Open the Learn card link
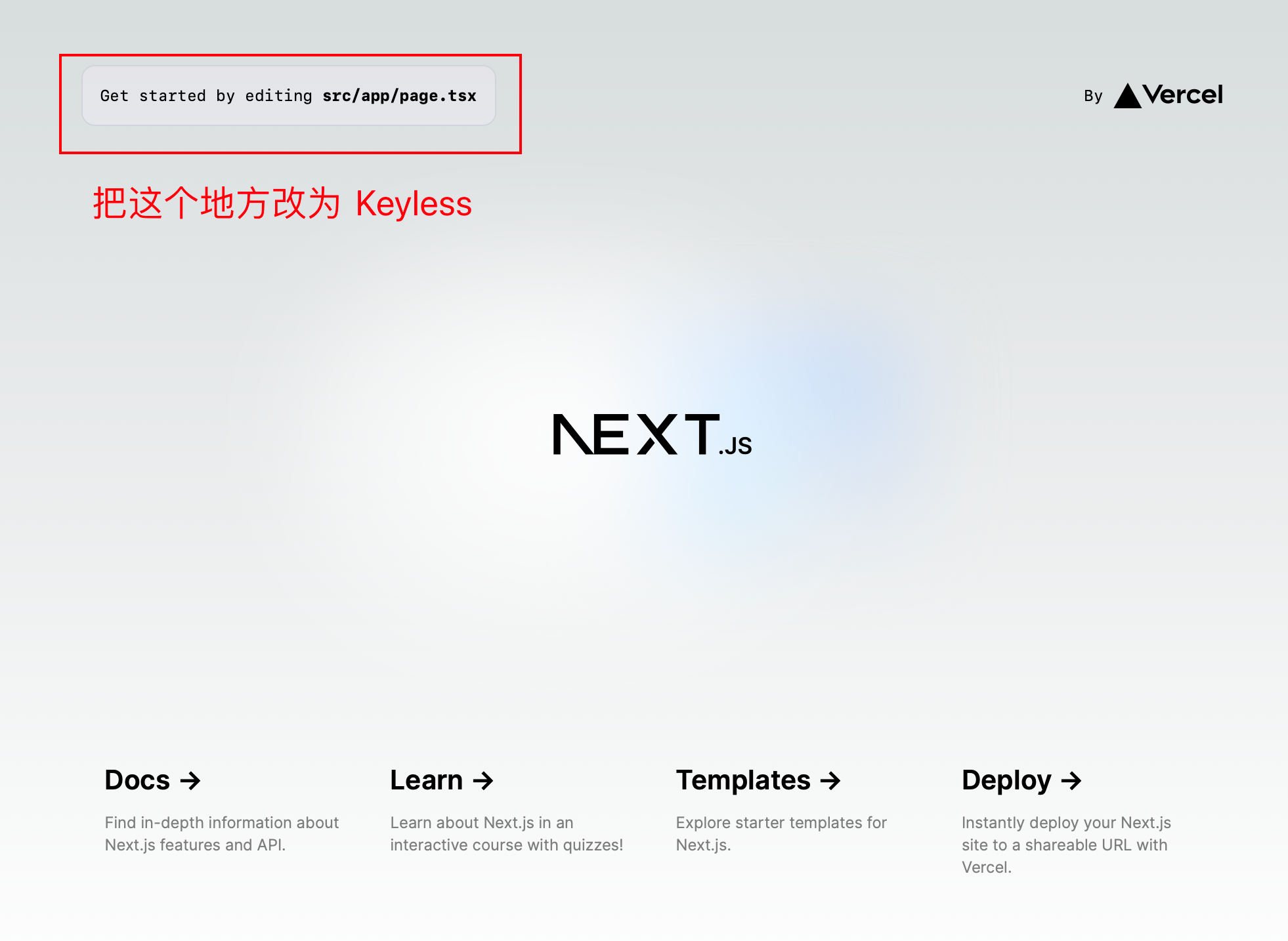Viewport: 1288px width, 941px height. coord(507,810)
